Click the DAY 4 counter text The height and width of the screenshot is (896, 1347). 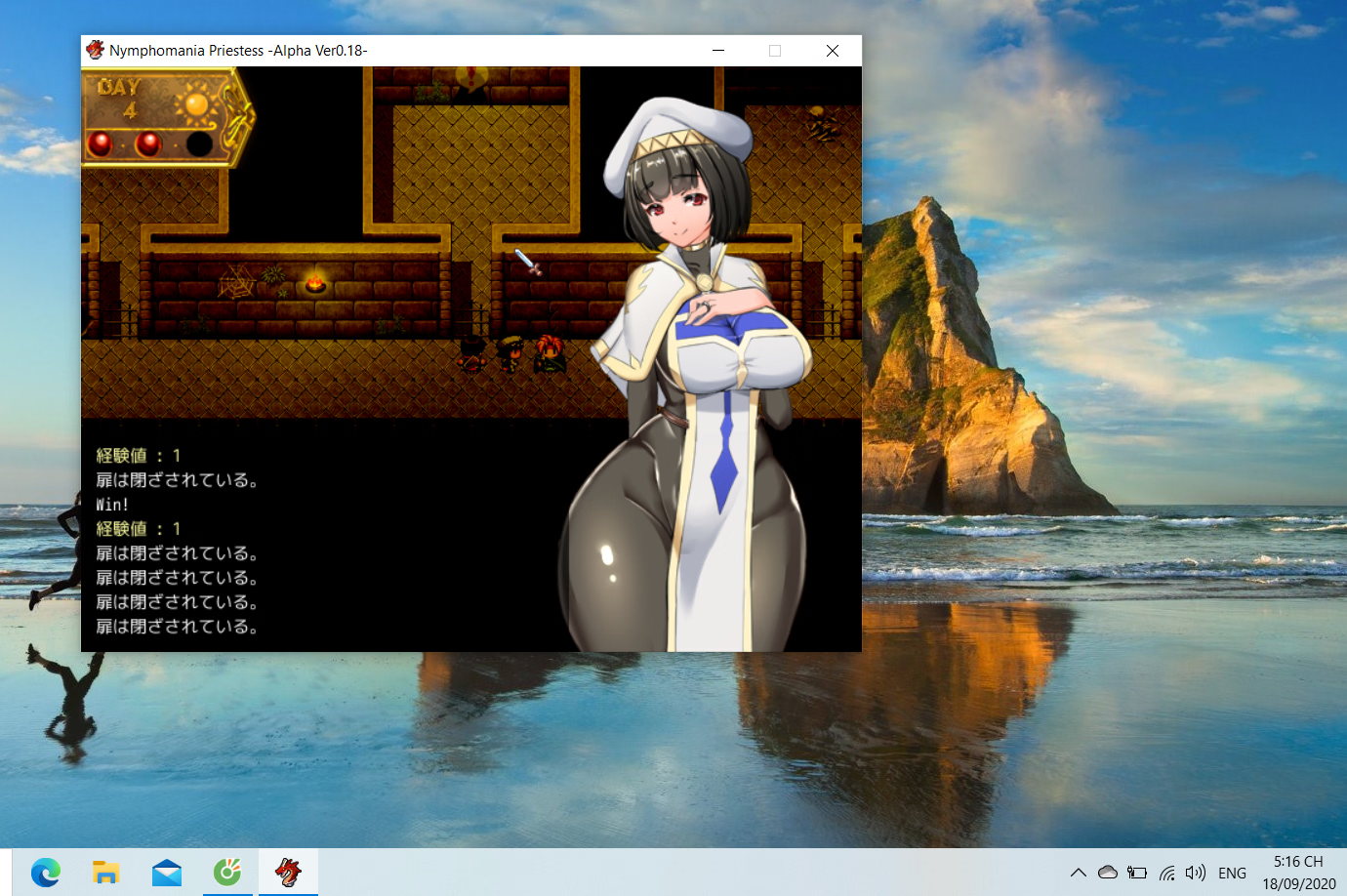click(121, 99)
